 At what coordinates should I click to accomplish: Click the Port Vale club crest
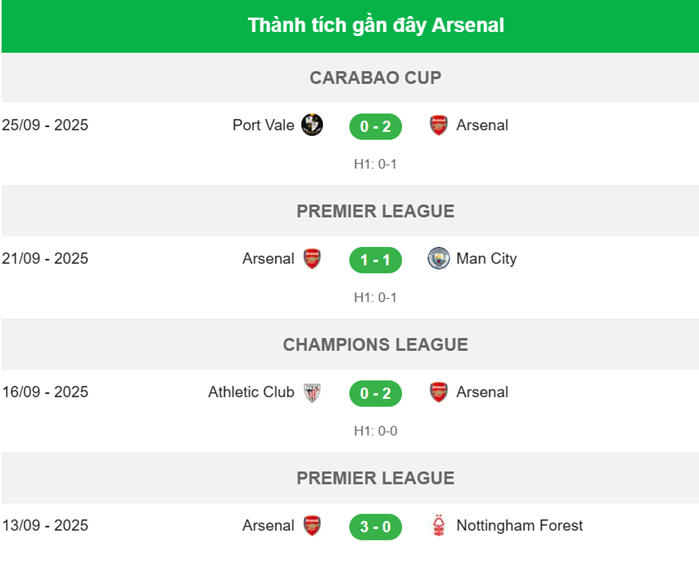[x=312, y=125]
